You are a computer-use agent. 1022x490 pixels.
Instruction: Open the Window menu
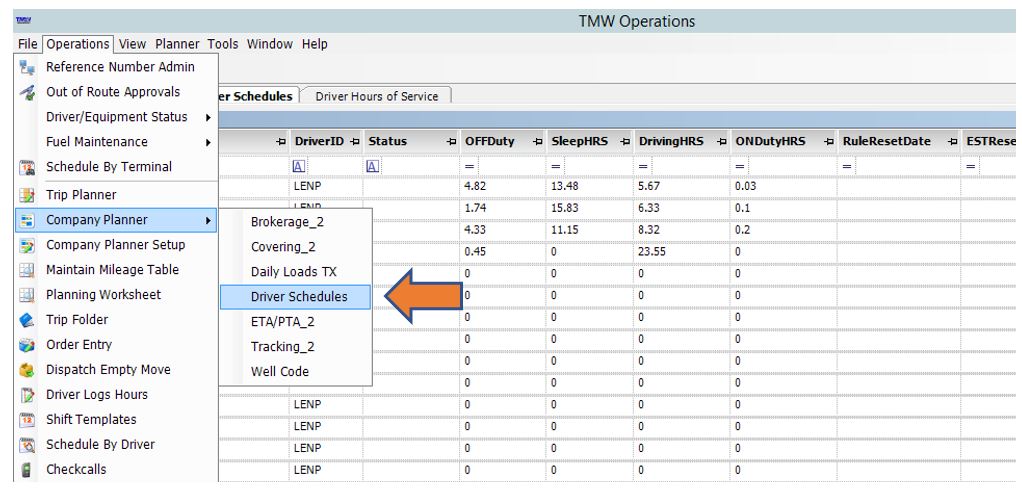click(x=270, y=44)
